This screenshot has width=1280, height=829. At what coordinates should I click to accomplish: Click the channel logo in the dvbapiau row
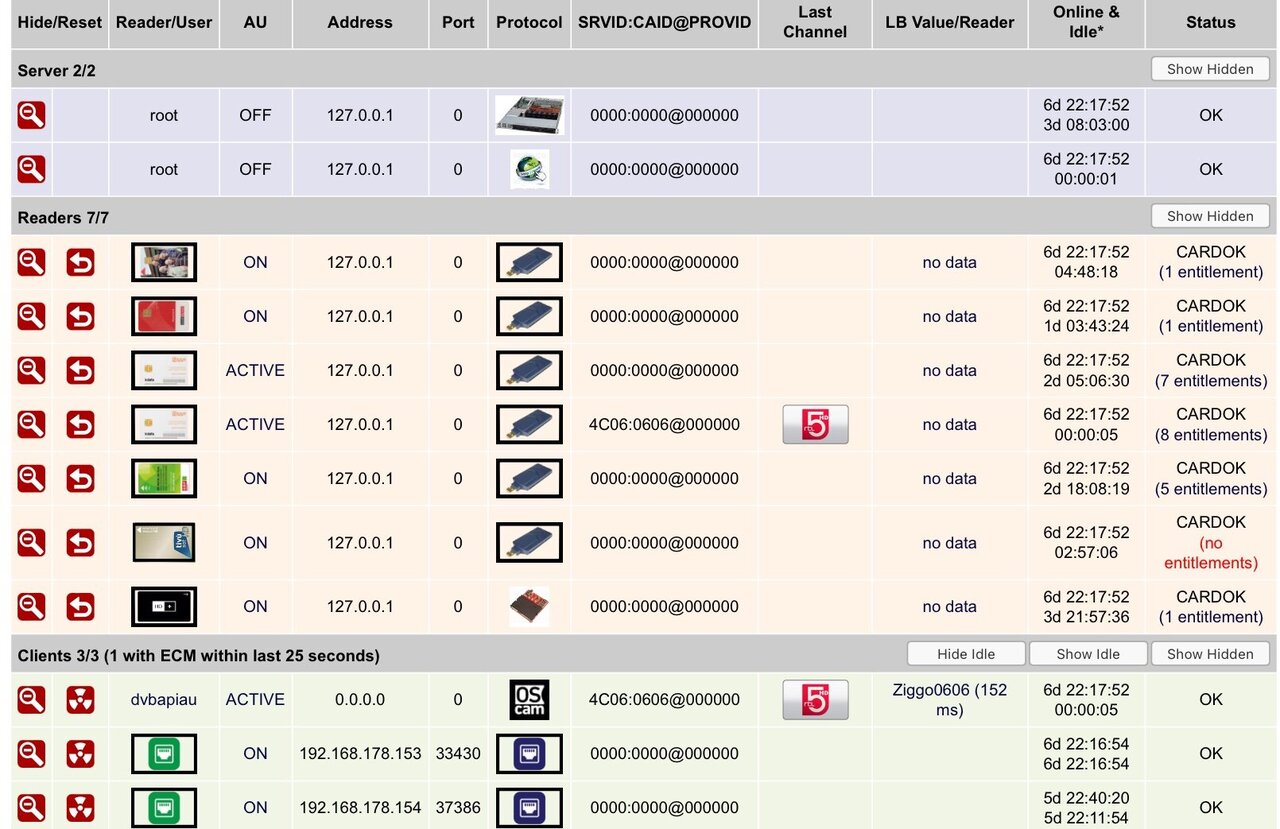tap(815, 700)
